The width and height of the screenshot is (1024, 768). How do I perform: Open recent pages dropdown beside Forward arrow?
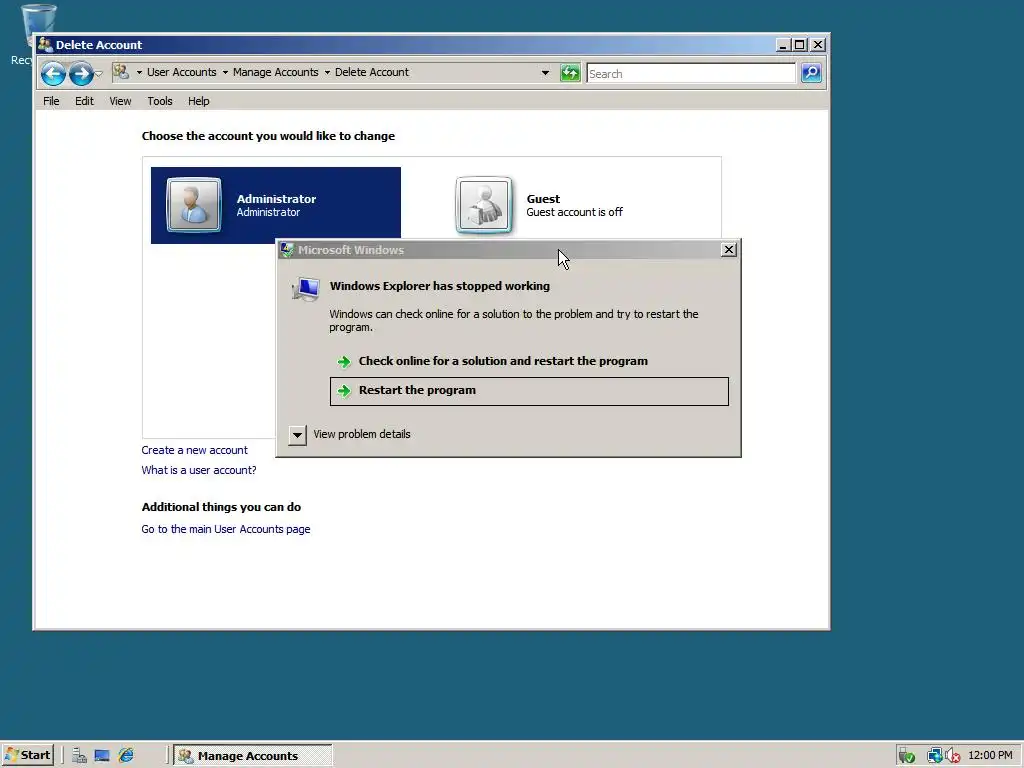[x=99, y=74]
